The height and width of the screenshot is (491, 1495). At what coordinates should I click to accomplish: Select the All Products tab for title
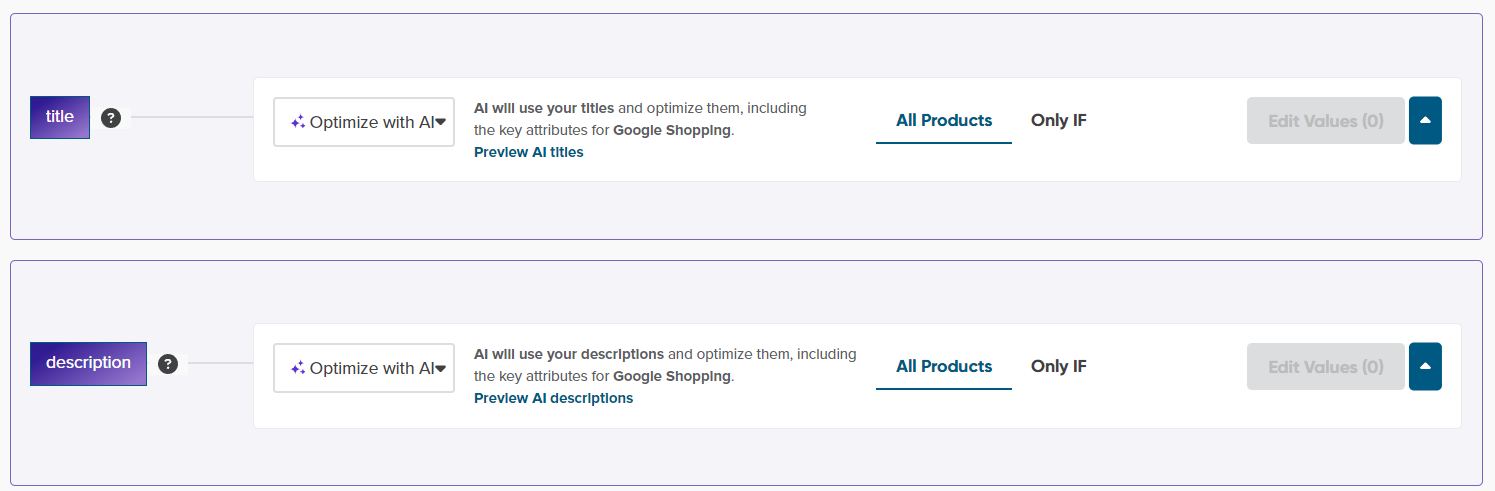pyautogui.click(x=943, y=120)
